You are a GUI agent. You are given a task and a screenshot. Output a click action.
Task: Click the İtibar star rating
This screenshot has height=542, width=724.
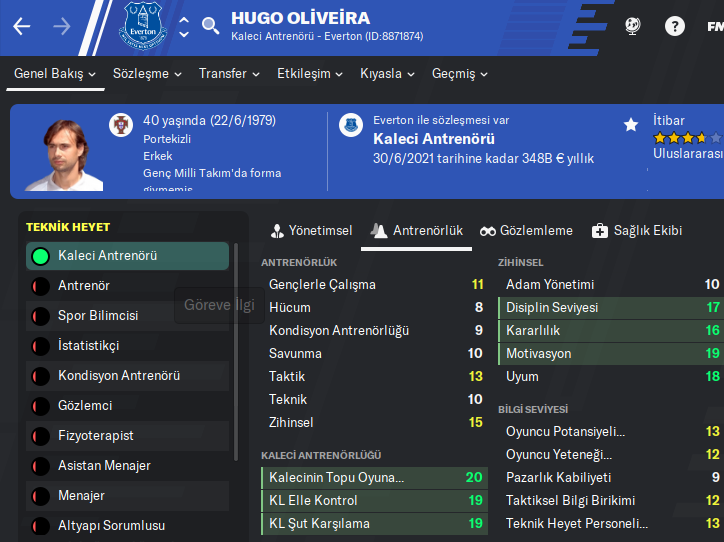(687, 138)
